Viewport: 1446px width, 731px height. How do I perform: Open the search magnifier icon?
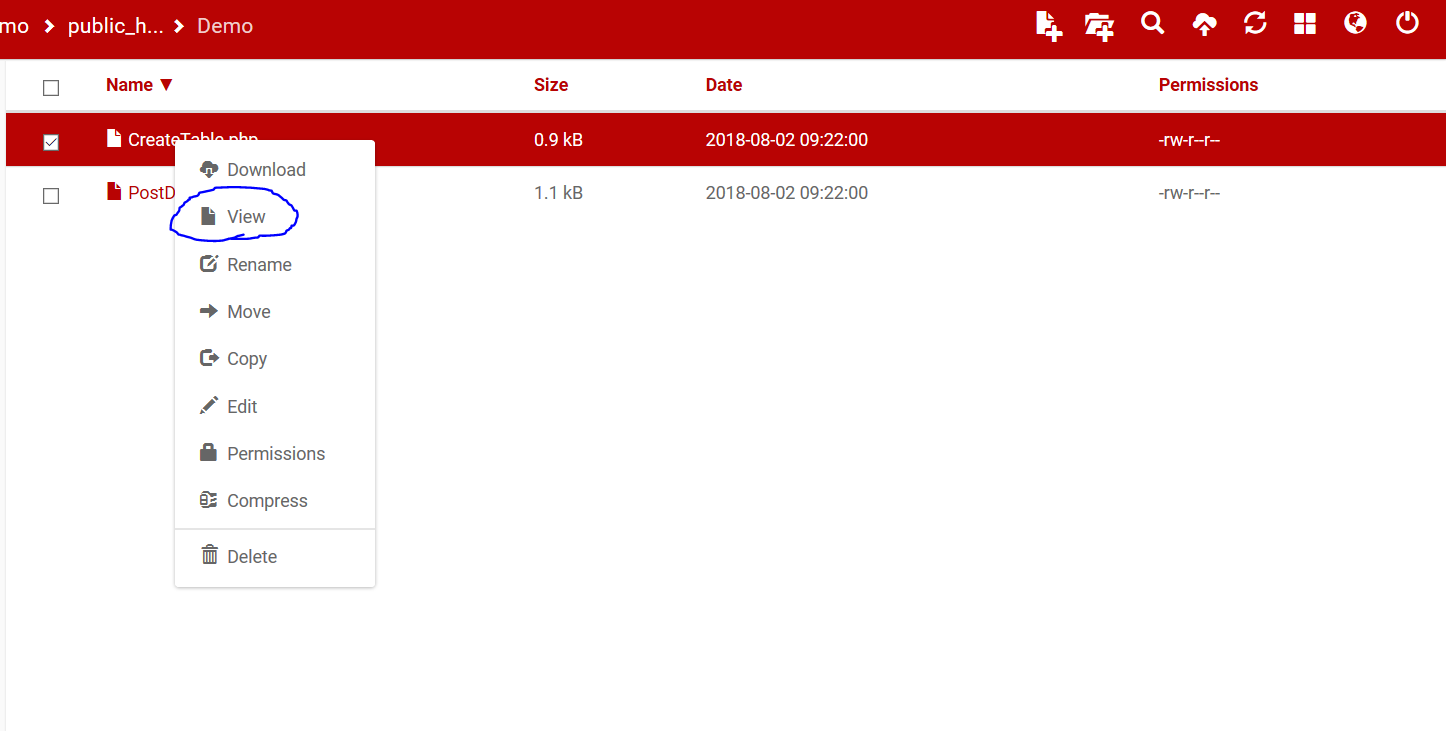point(1153,24)
